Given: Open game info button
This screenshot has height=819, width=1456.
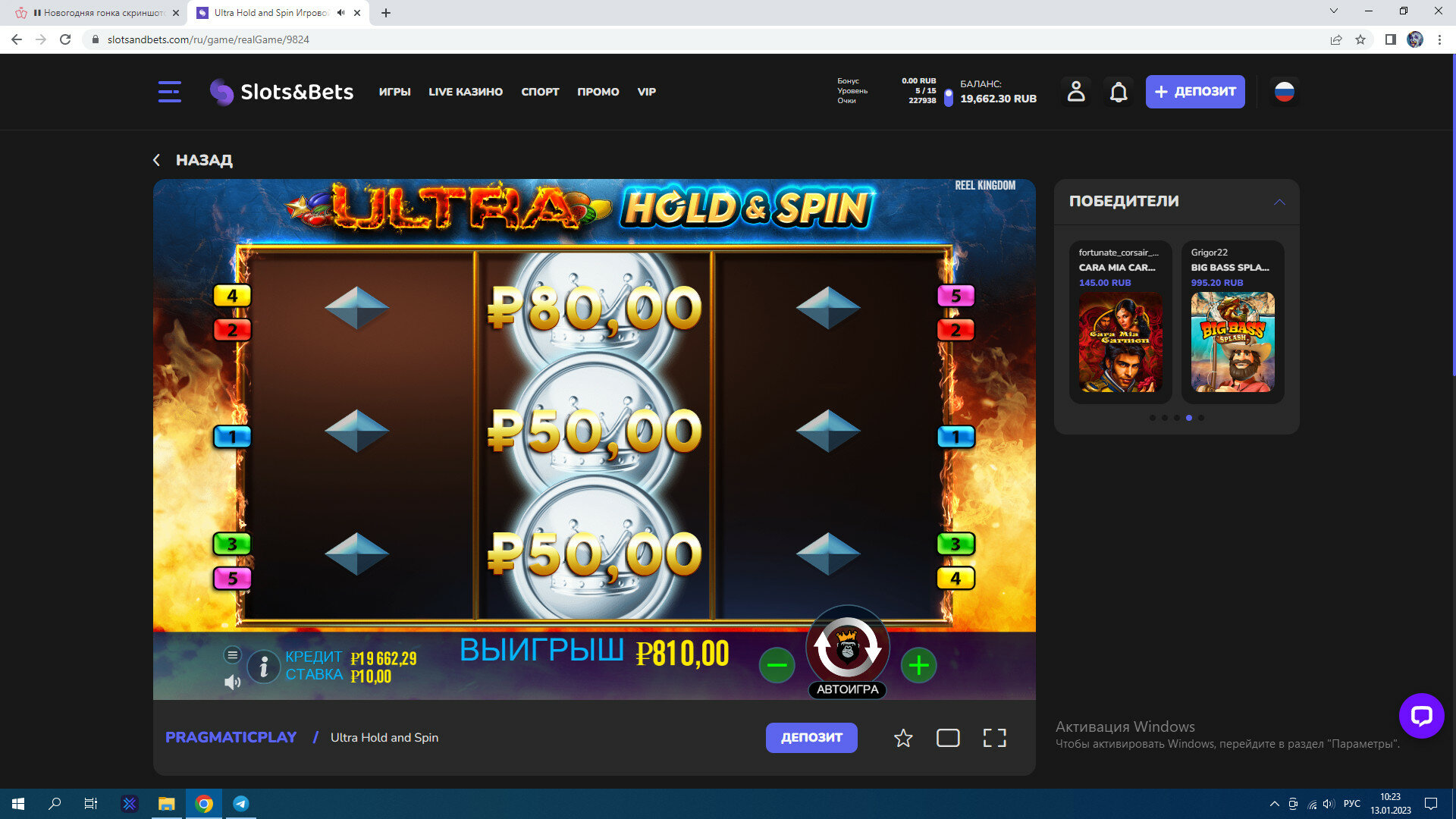Looking at the screenshot, I should pos(263,667).
